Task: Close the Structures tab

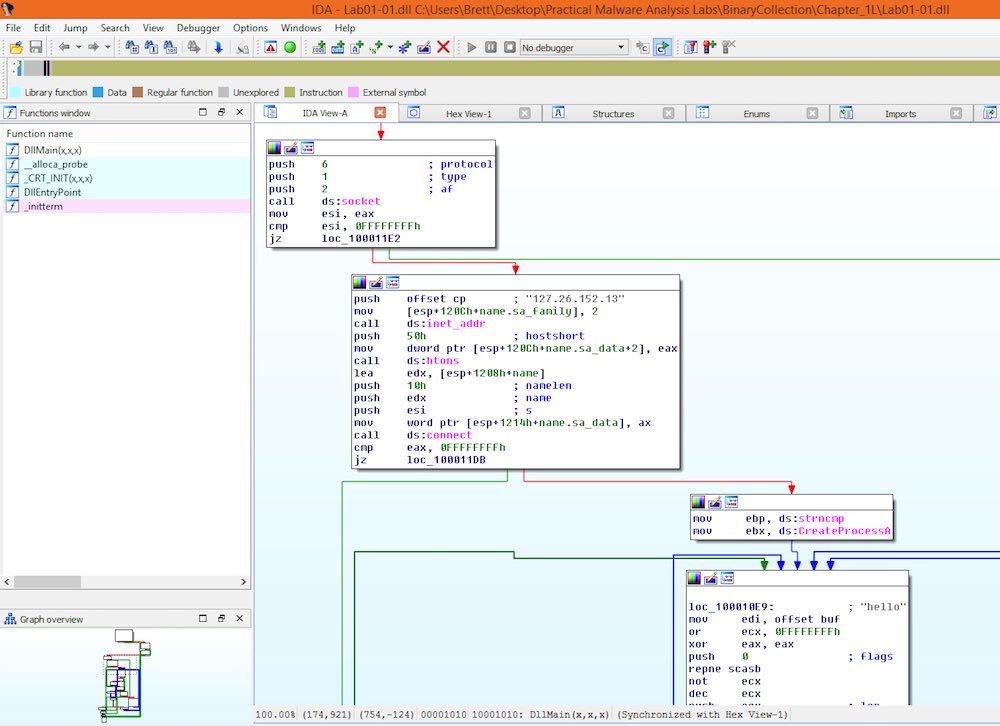Action: pos(668,113)
